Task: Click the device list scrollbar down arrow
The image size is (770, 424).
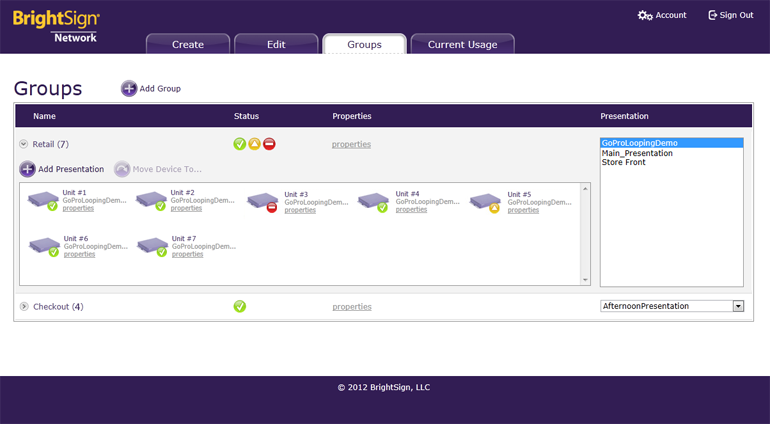Action: pyautogui.click(x=585, y=280)
